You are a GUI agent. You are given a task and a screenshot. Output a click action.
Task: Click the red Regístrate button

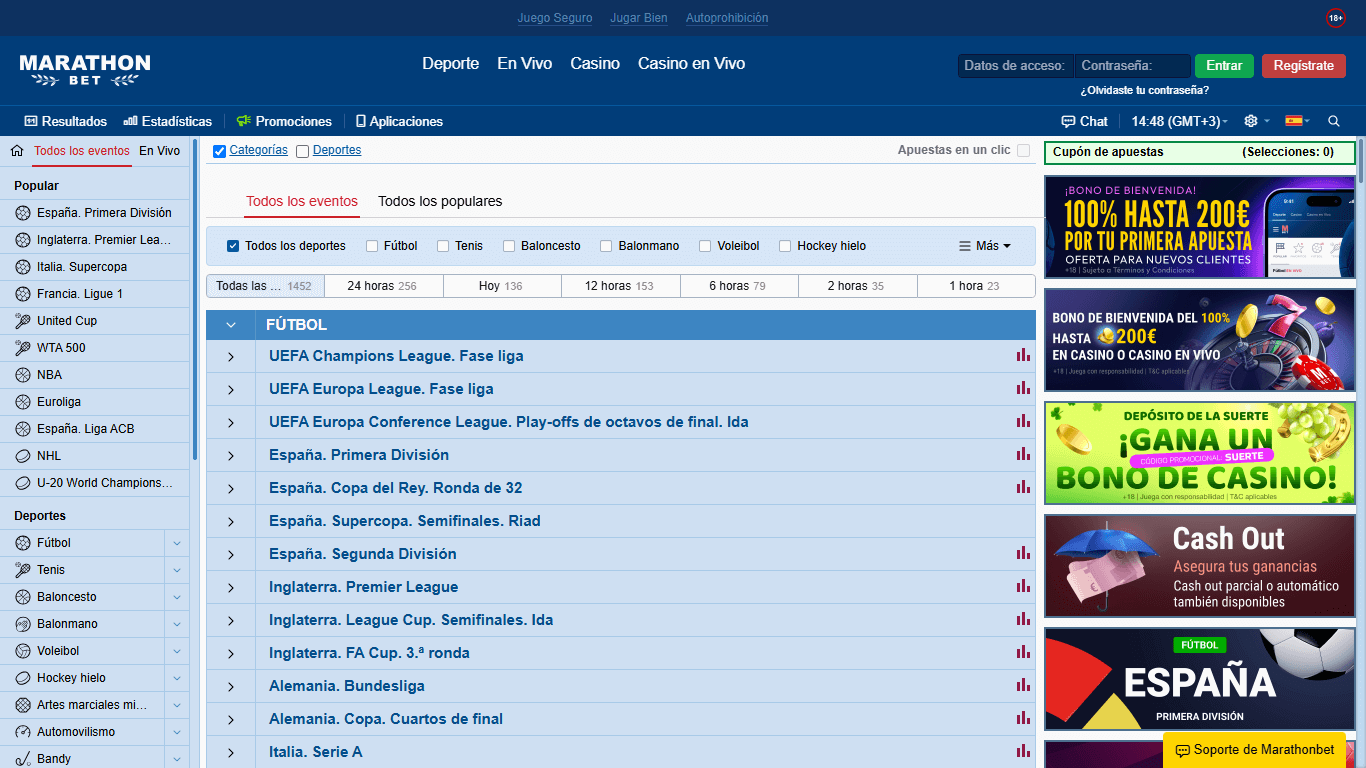[x=1304, y=66]
